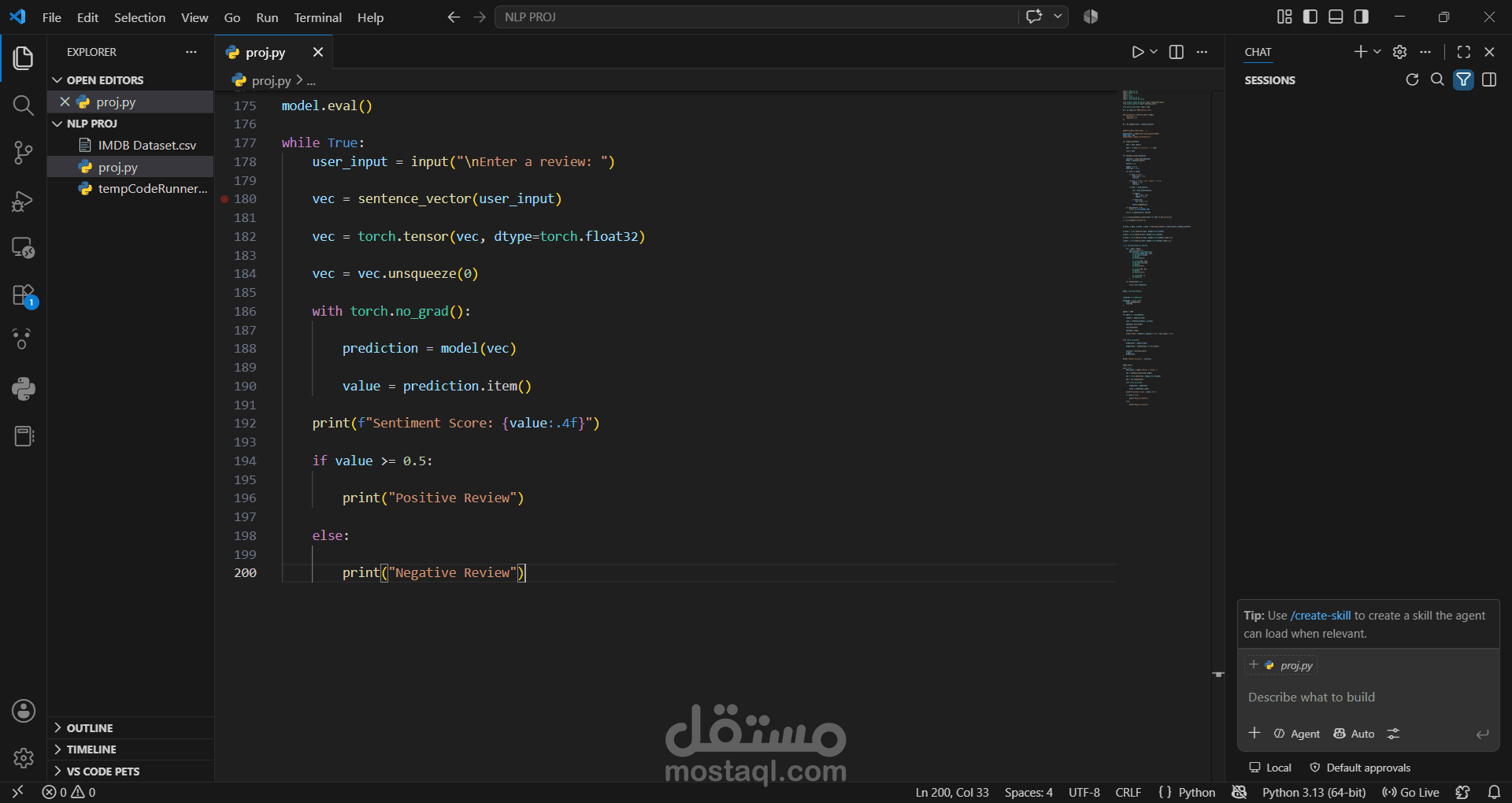Open the Remote Explorer view
1512x803 pixels.
(x=23, y=248)
